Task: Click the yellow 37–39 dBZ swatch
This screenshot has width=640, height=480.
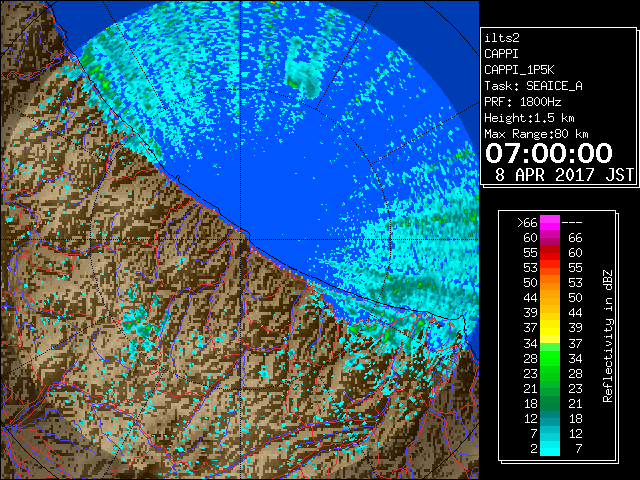Action: 550,328
